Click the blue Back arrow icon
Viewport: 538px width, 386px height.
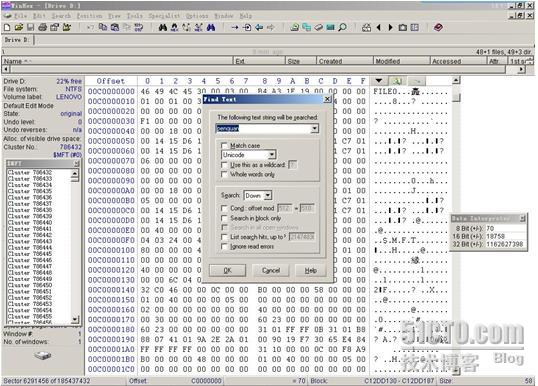click(x=259, y=27)
